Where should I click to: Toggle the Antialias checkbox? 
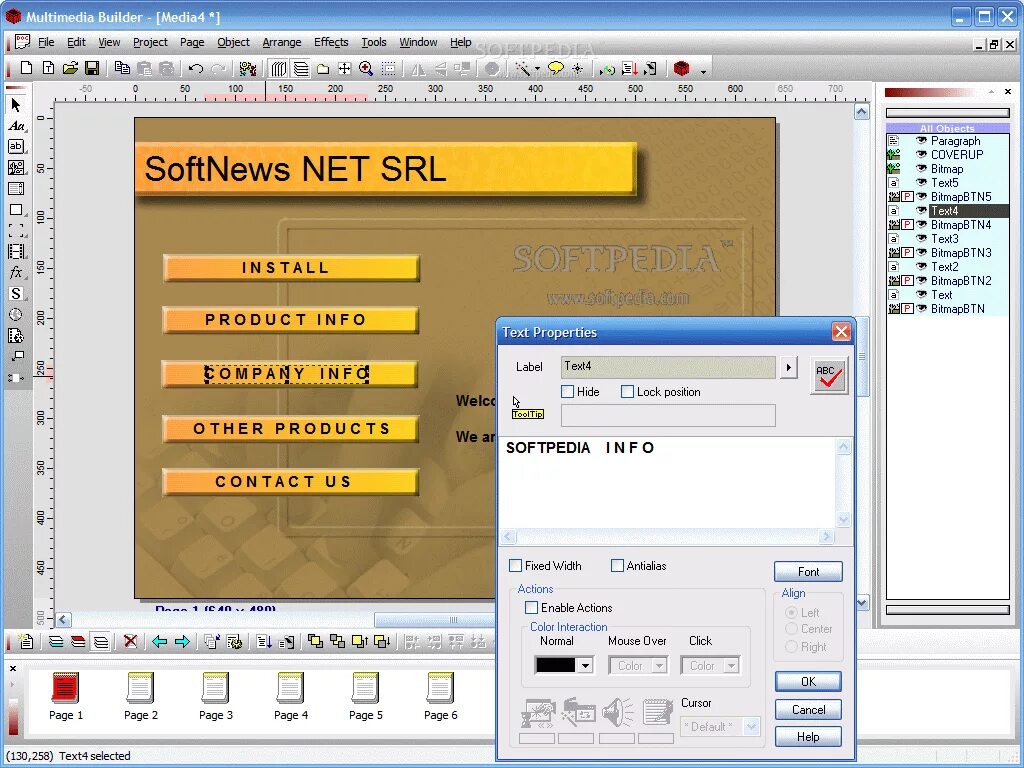click(x=617, y=566)
